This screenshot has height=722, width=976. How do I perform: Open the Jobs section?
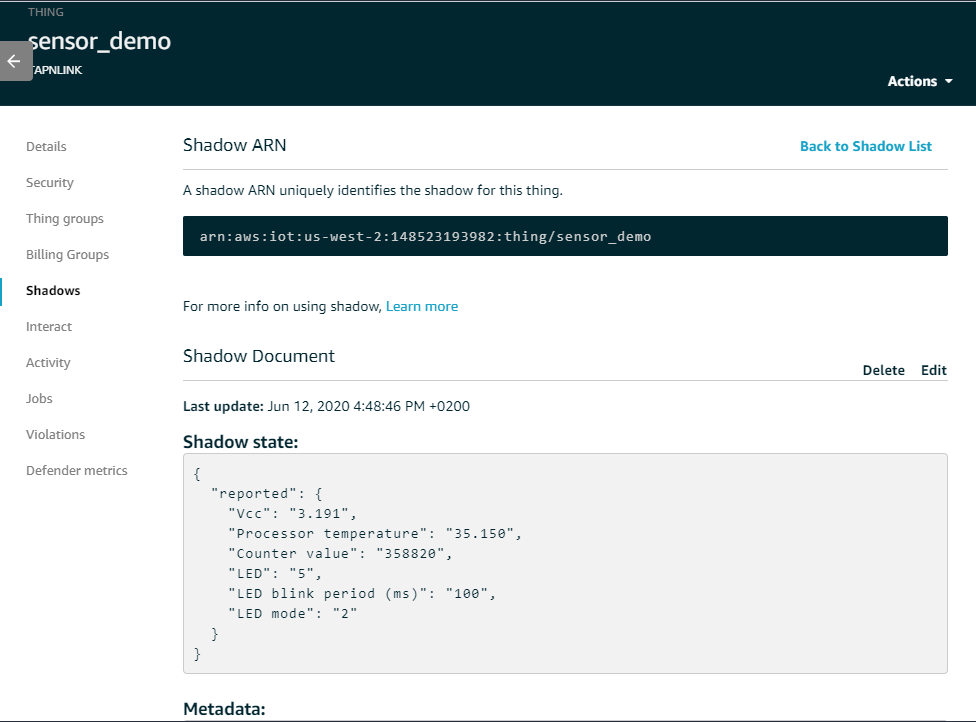click(x=39, y=398)
